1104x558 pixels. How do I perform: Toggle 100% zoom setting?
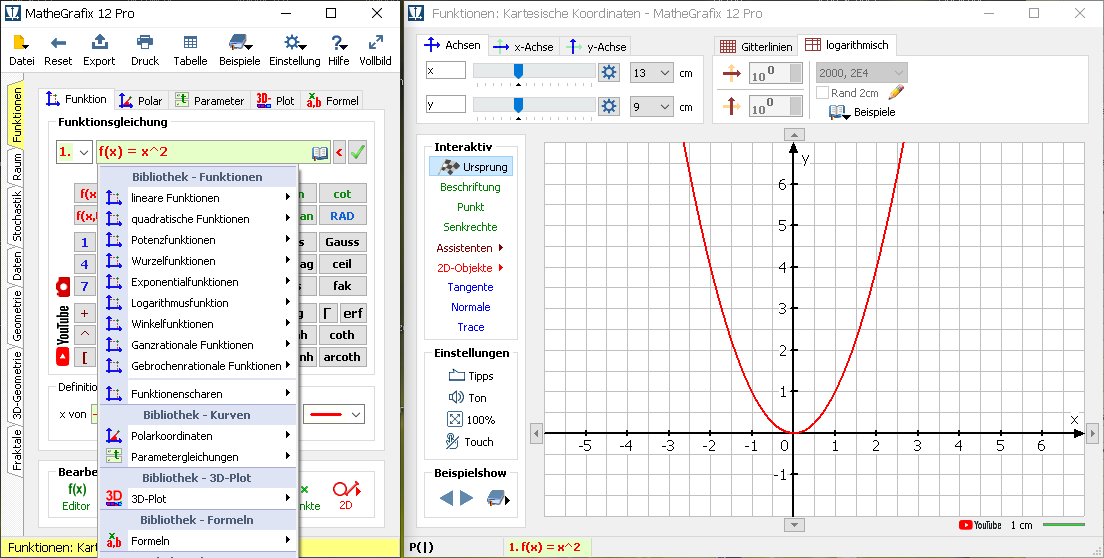click(471, 419)
